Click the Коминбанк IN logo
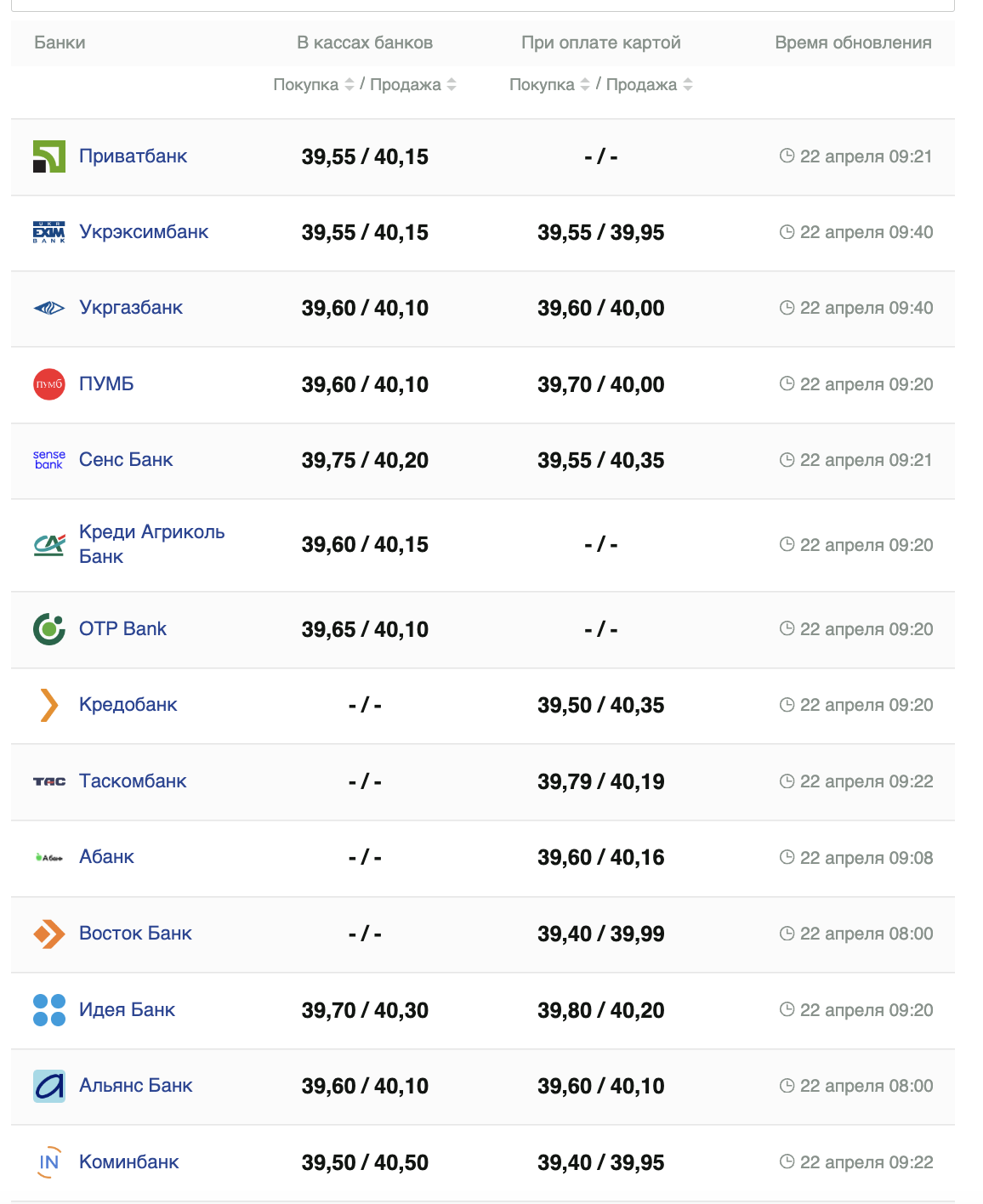This screenshot has width=983, height=1204. point(49,1162)
